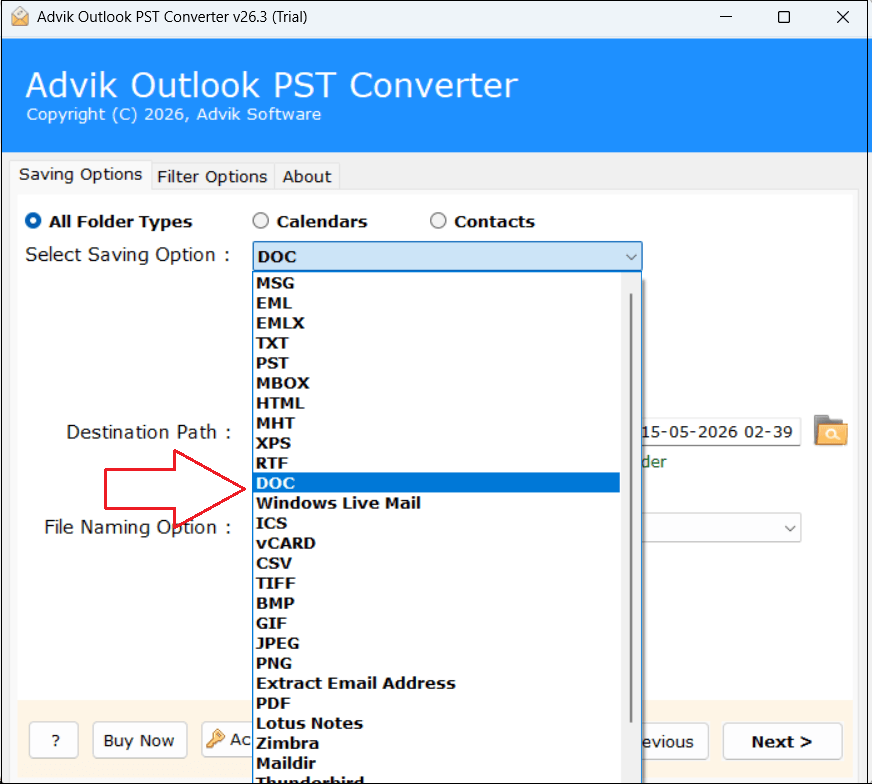Click the browse folder icon beside Destination Path
This screenshot has width=872, height=784.
click(830, 430)
